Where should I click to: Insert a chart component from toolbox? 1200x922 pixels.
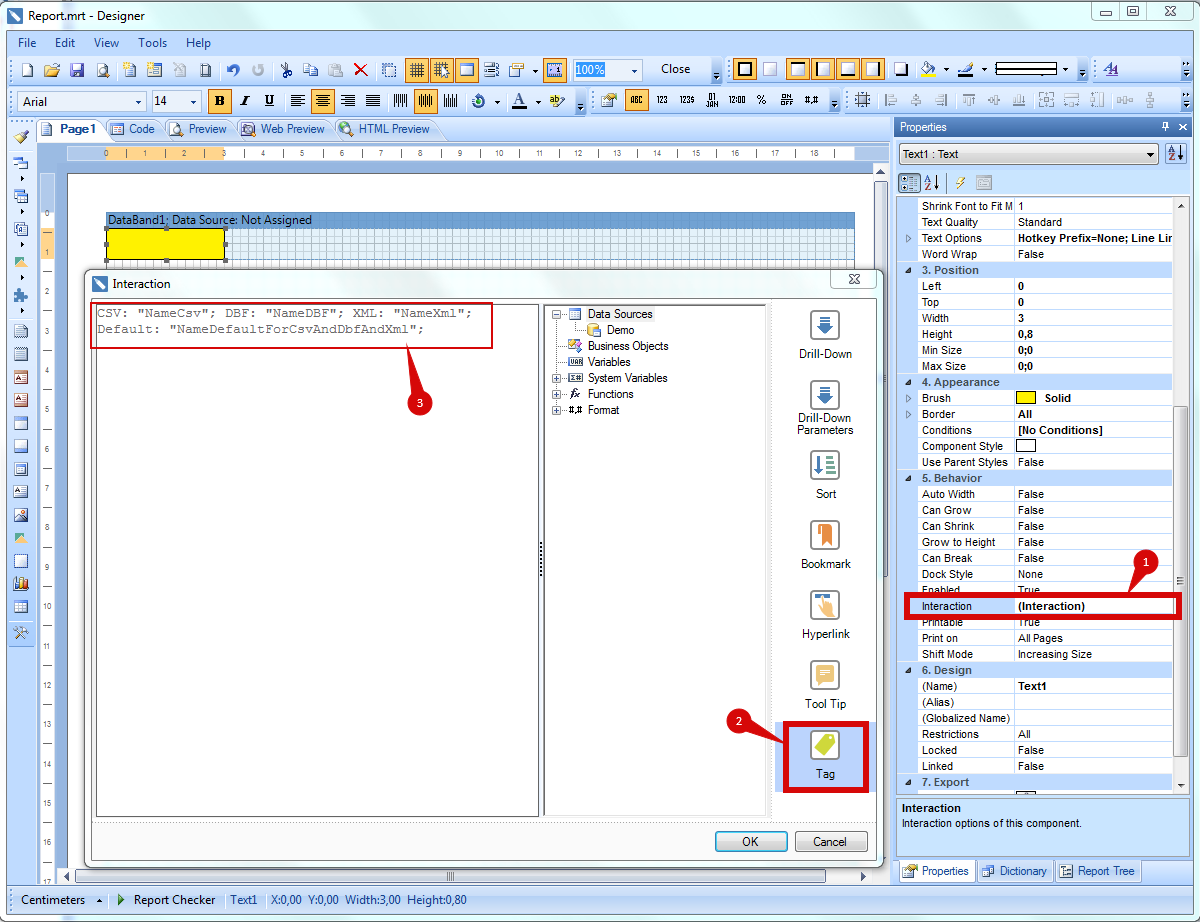[21, 584]
